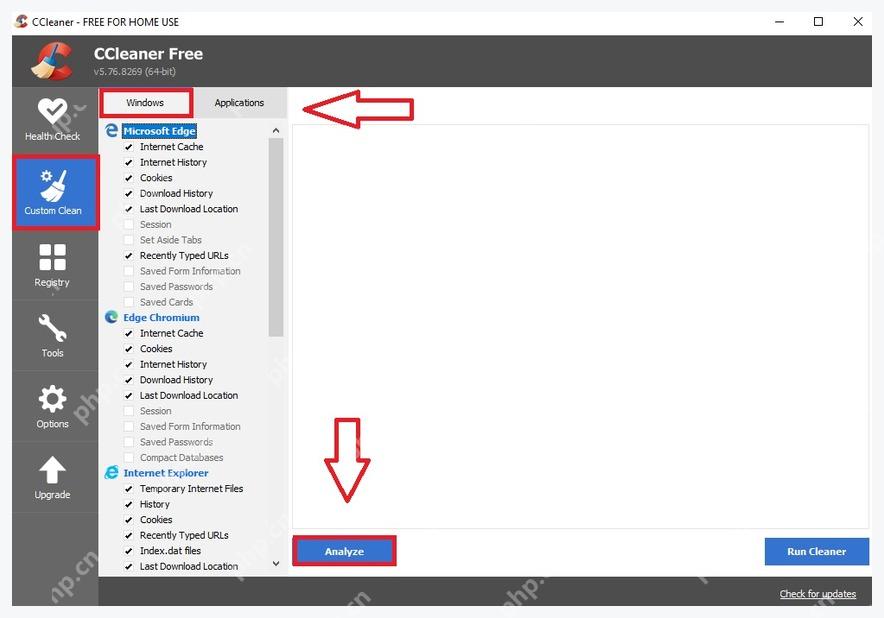The image size is (884, 618).
Task: Enable Edge Chromium Saved Passwords
Action: pyautogui.click(x=129, y=442)
